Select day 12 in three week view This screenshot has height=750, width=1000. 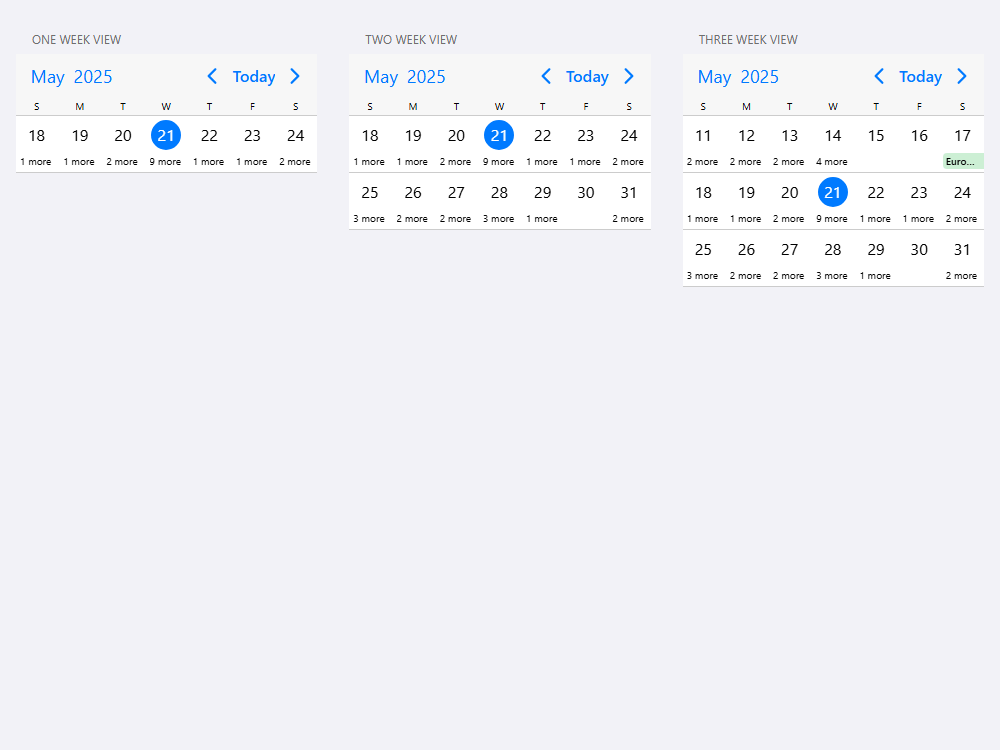pos(746,135)
